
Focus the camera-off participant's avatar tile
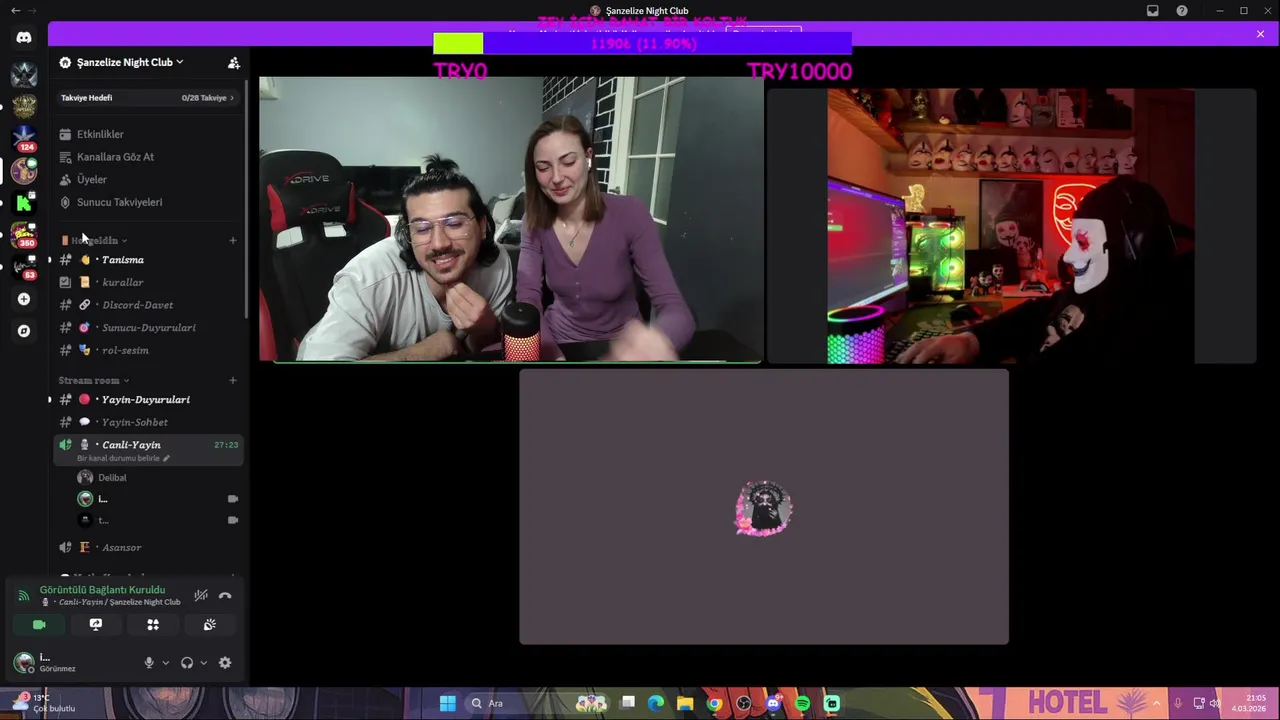click(x=764, y=507)
